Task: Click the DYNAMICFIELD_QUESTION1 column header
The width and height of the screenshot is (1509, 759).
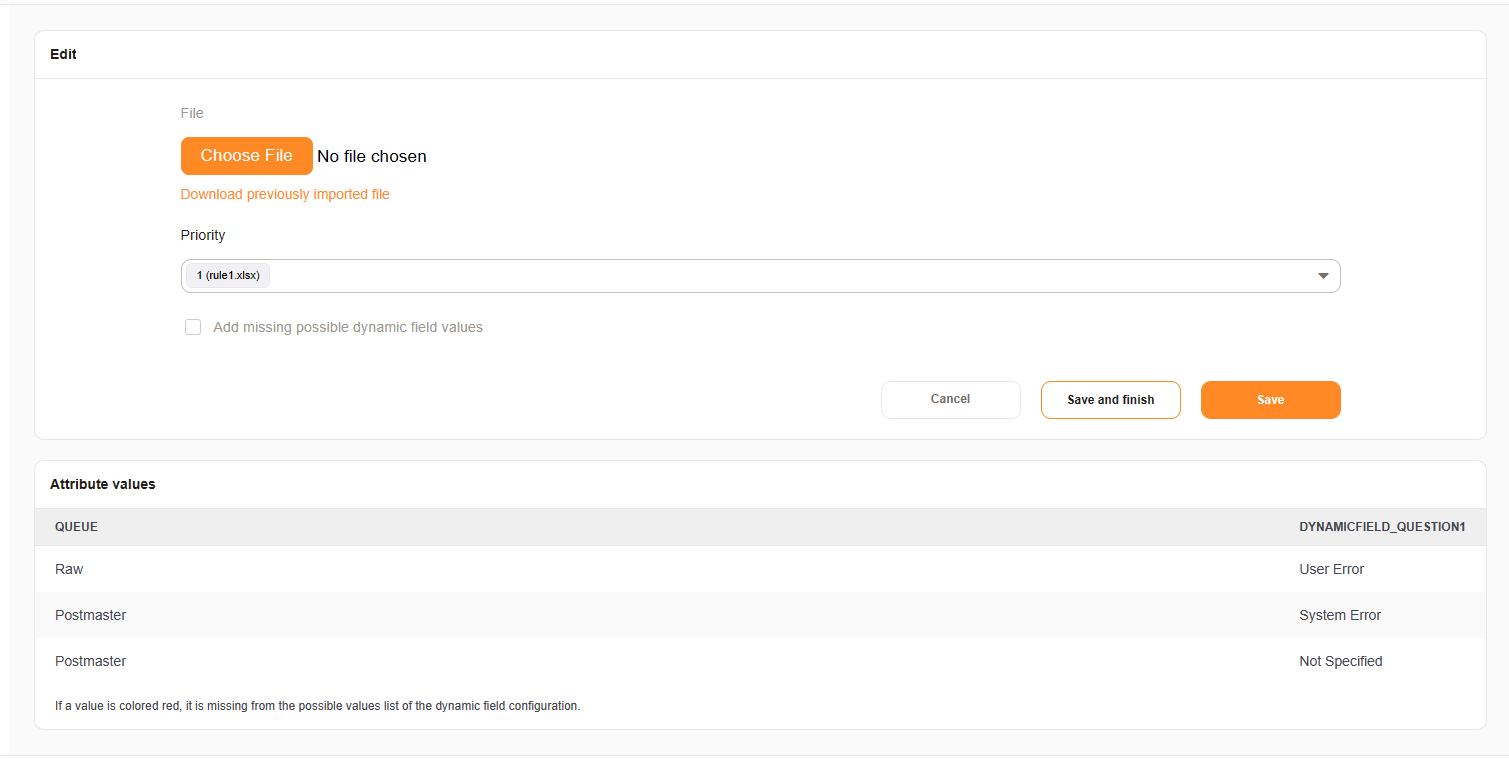Action: 1382,526
